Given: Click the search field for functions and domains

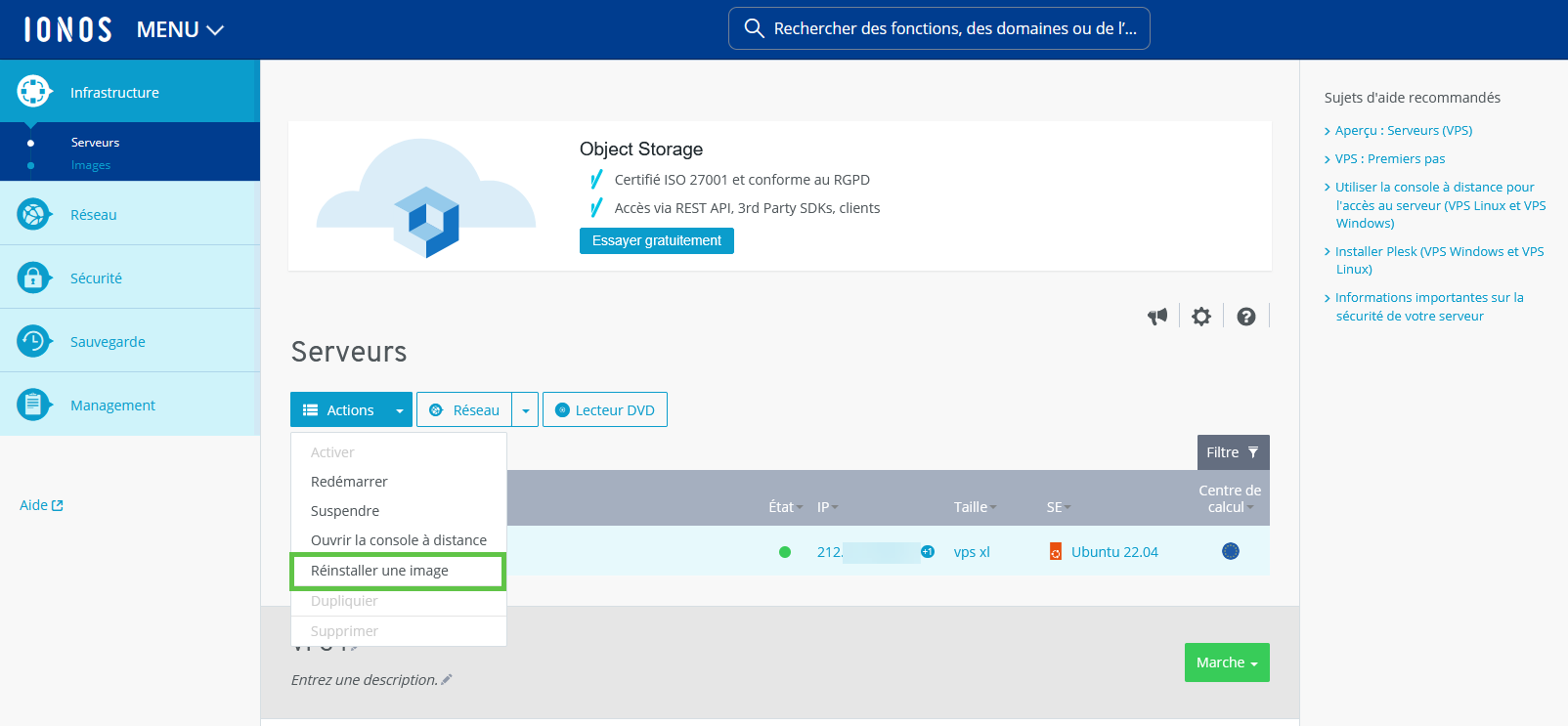Looking at the screenshot, I should [x=938, y=28].
